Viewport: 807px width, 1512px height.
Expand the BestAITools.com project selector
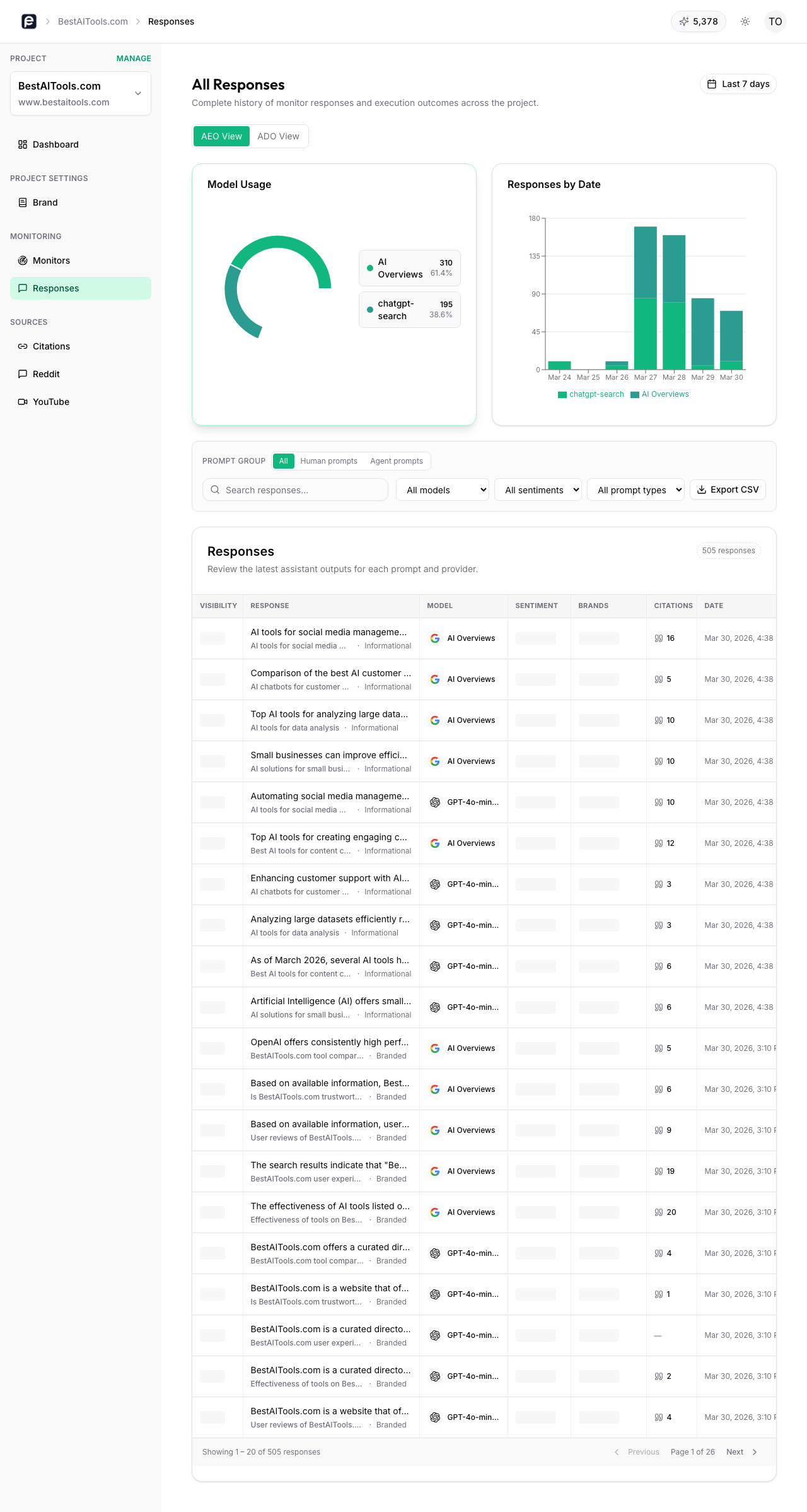pyautogui.click(x=81, y=93)
